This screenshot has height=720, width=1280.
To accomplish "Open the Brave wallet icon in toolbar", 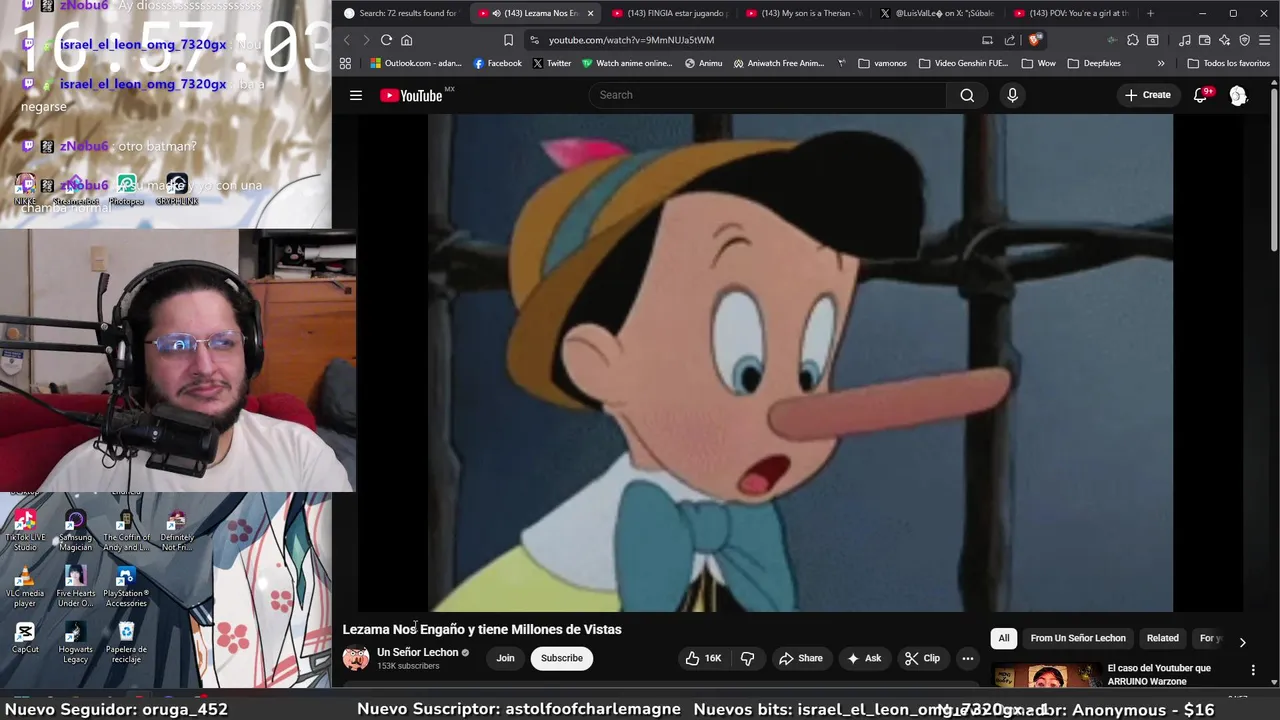I will click(1204, 40).
